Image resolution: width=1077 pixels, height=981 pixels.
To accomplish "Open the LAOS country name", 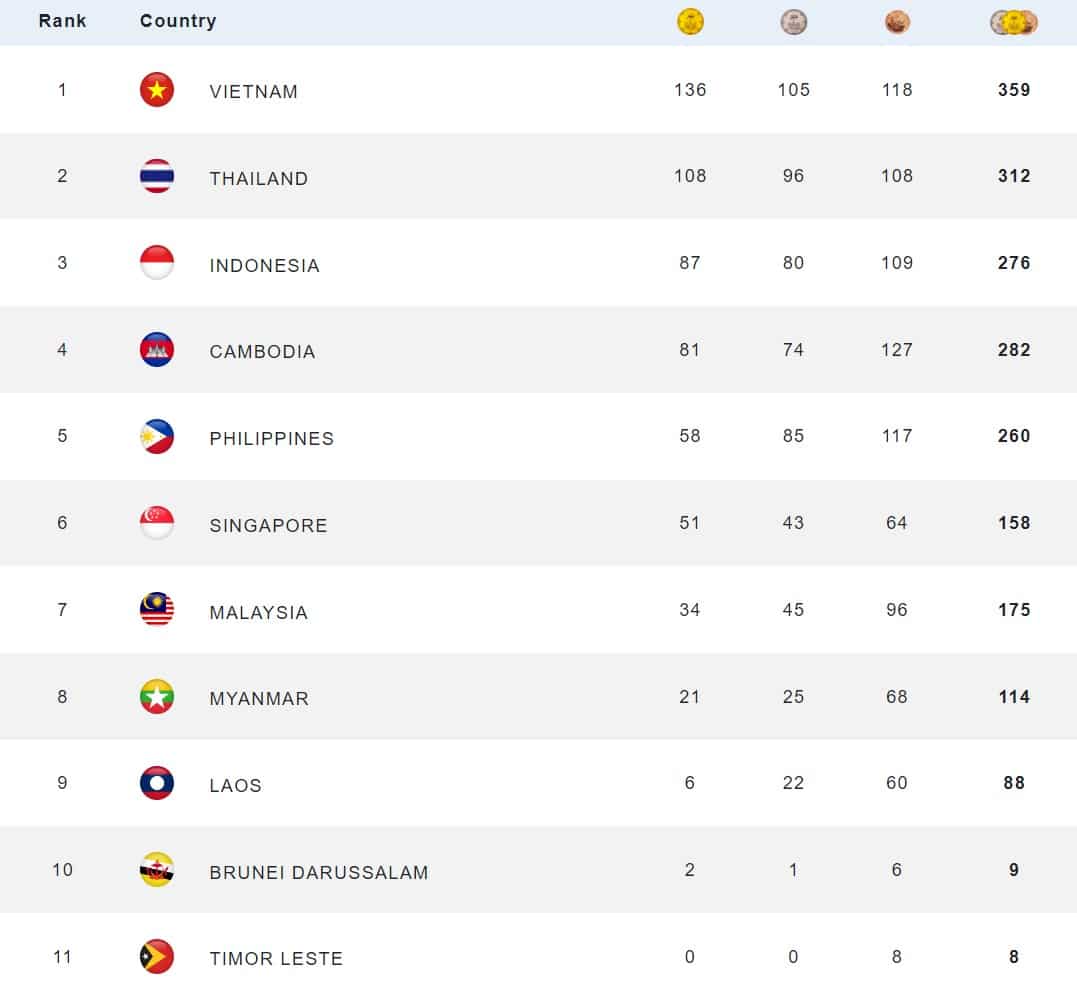I will tap(236, 785).
